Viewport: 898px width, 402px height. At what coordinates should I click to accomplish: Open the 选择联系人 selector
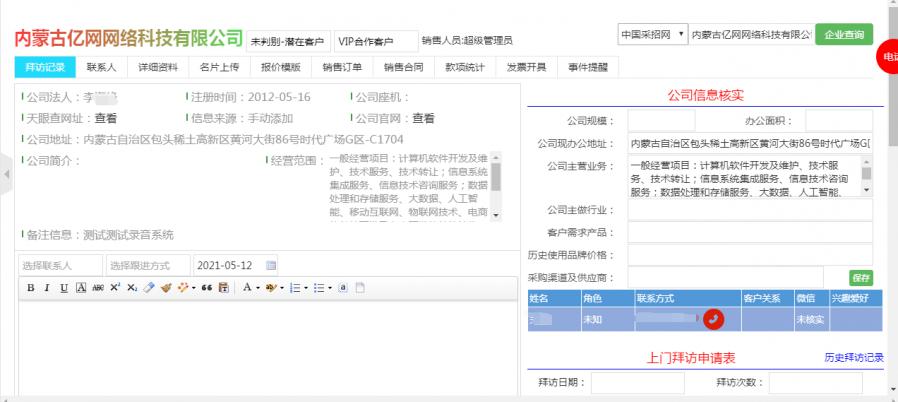60,265
